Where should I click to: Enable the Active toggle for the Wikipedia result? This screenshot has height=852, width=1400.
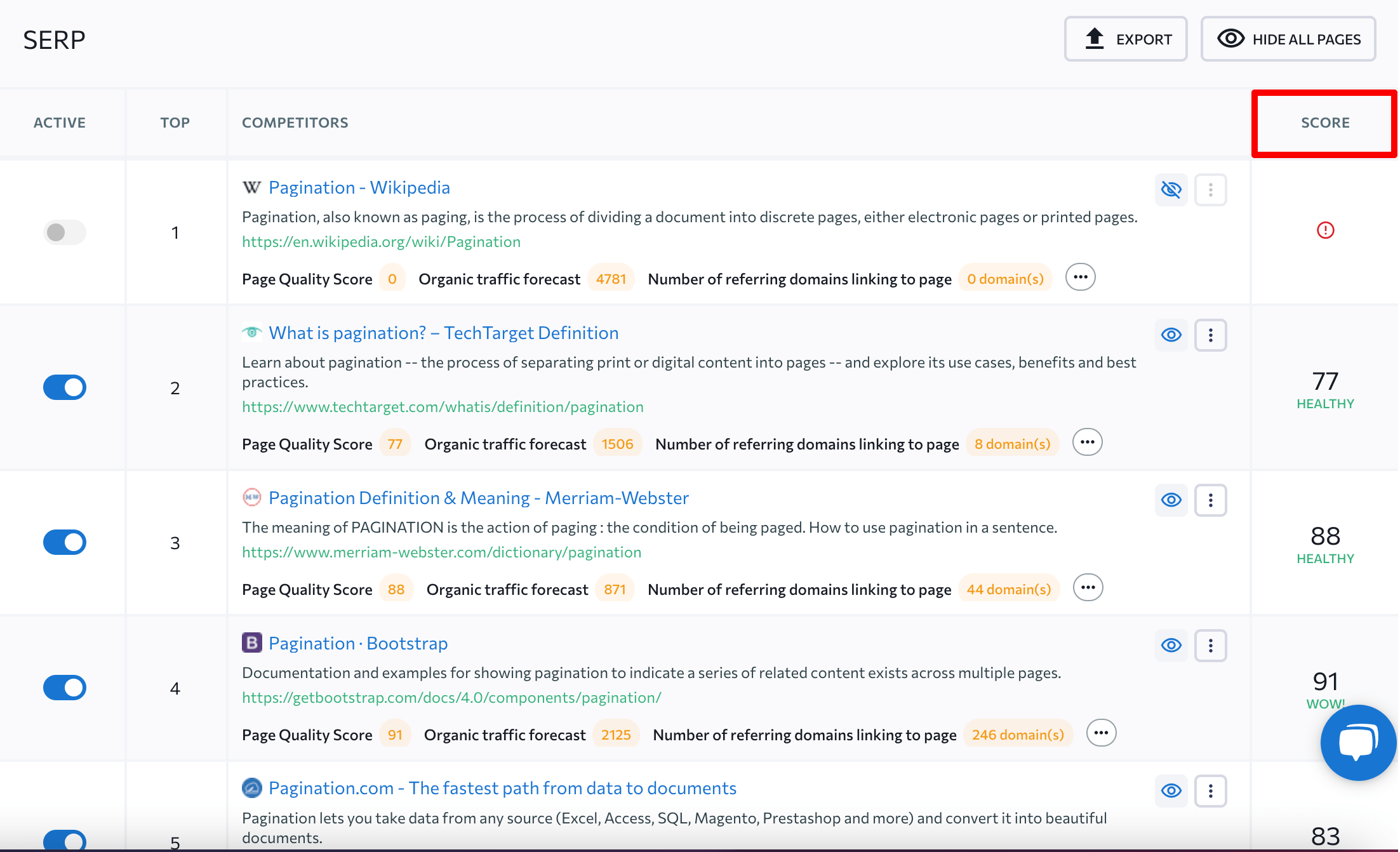point(64,232)
